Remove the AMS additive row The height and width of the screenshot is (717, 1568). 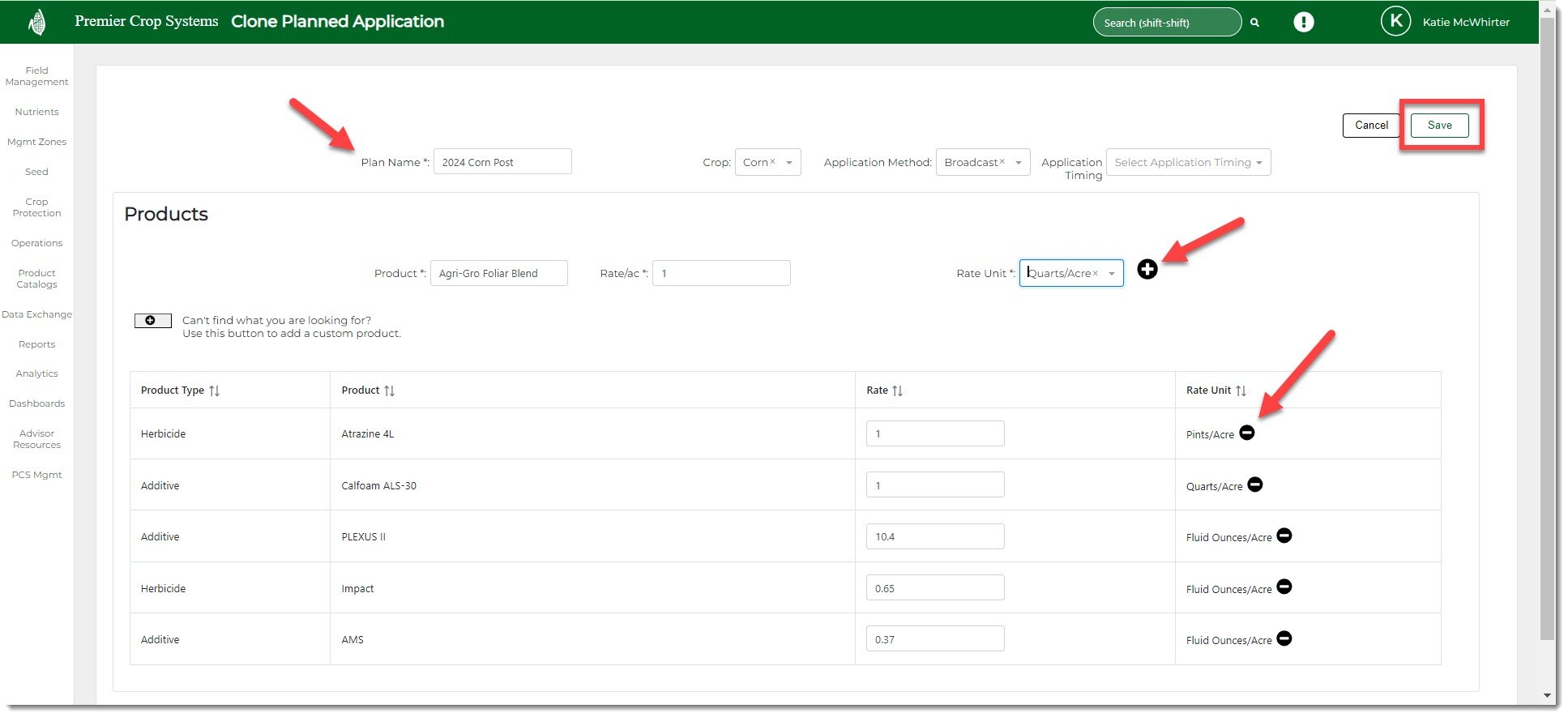click(x=1284, y=639)
